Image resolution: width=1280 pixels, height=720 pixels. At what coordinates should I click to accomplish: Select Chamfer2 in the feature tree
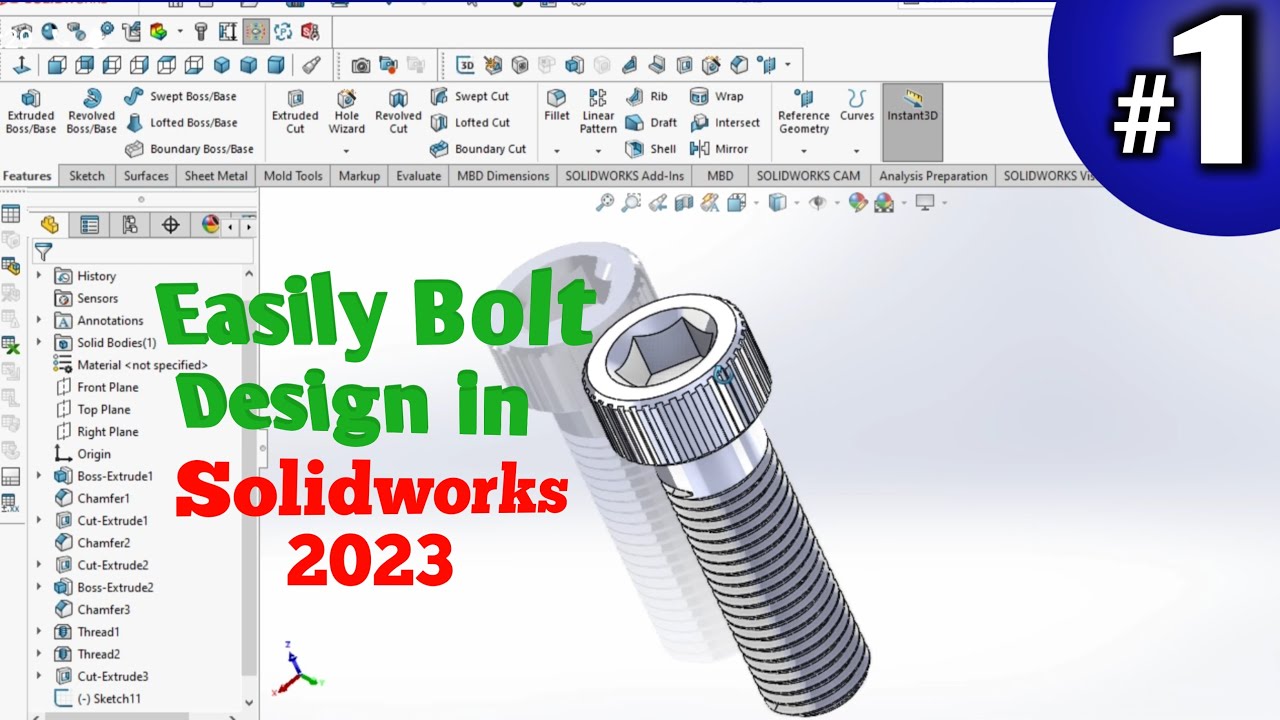click(93, 543)
